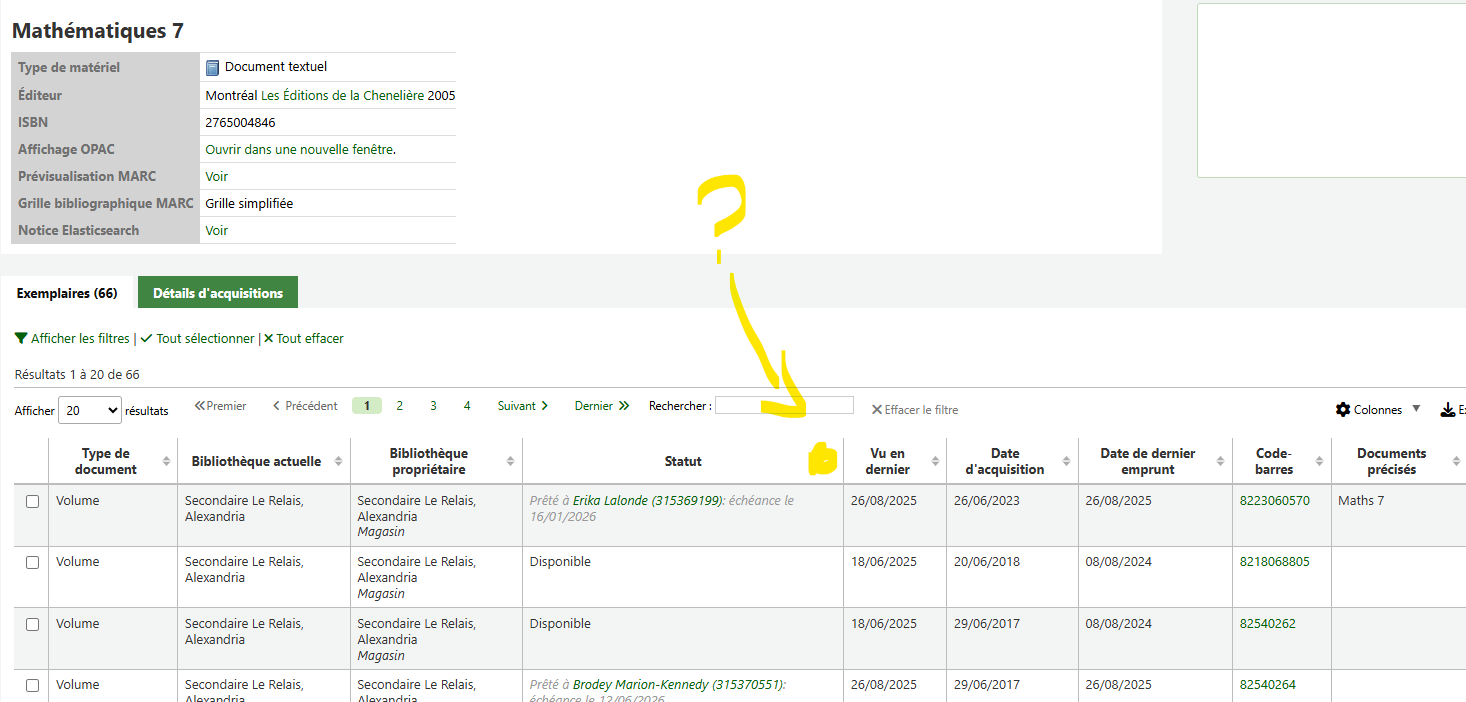Click Ouvrir dans une nouvelle fenêtre link
The image size is (1466, 702).
[x=300, y=149]
